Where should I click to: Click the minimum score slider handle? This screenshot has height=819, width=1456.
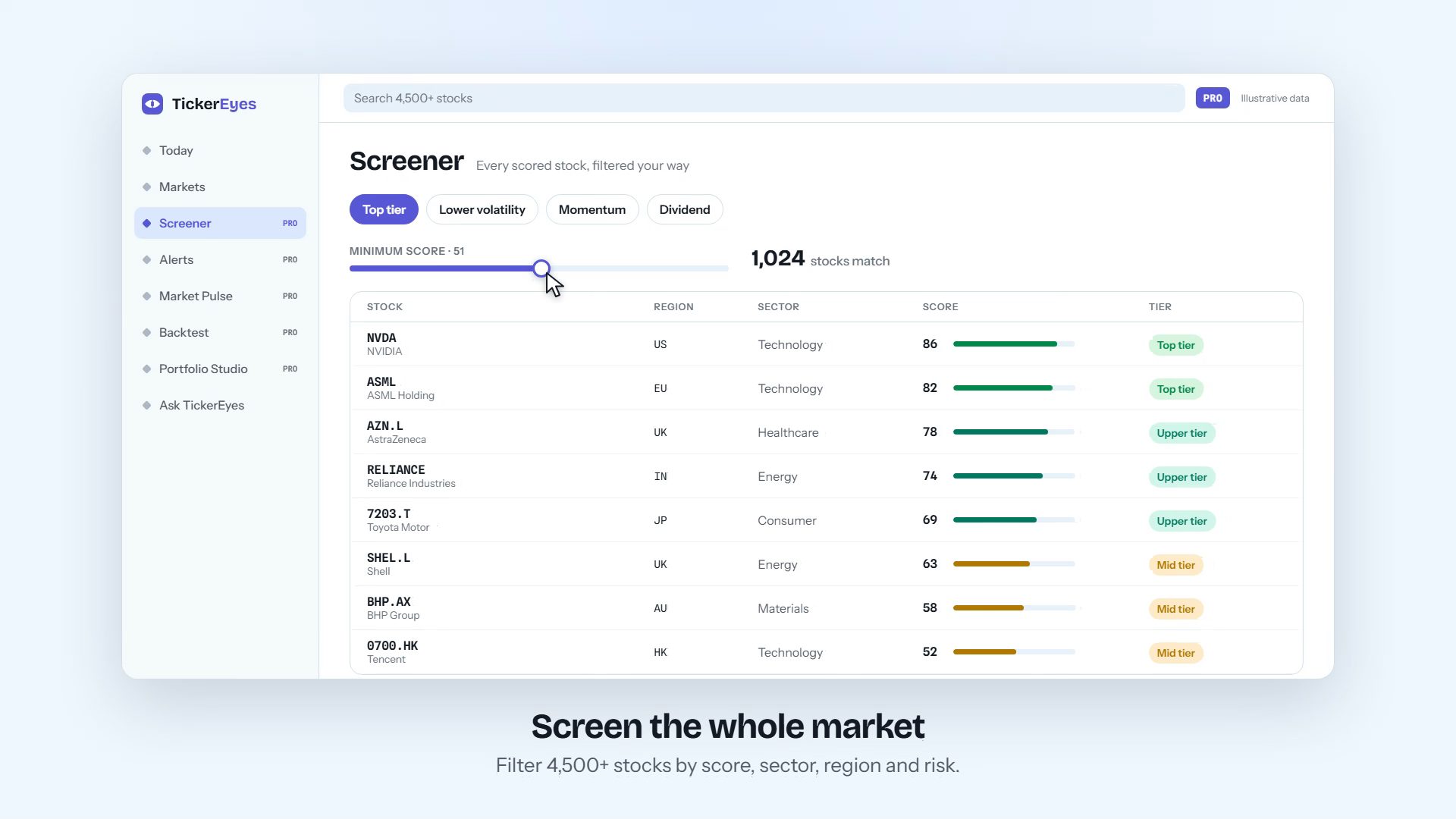coord(541,268)
